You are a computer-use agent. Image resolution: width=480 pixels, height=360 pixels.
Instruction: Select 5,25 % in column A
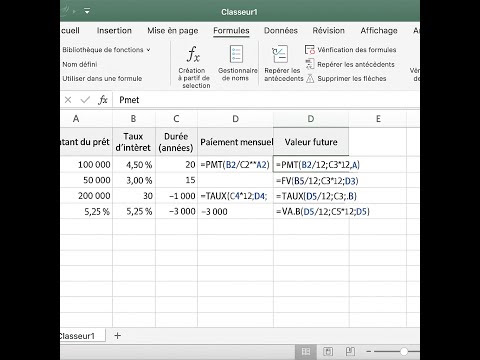(x=86, y=212)
